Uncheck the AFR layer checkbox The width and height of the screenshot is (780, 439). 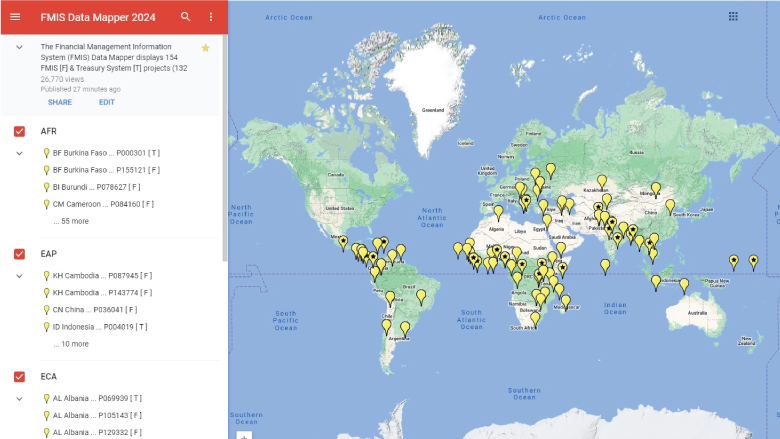tap(19, 131)
